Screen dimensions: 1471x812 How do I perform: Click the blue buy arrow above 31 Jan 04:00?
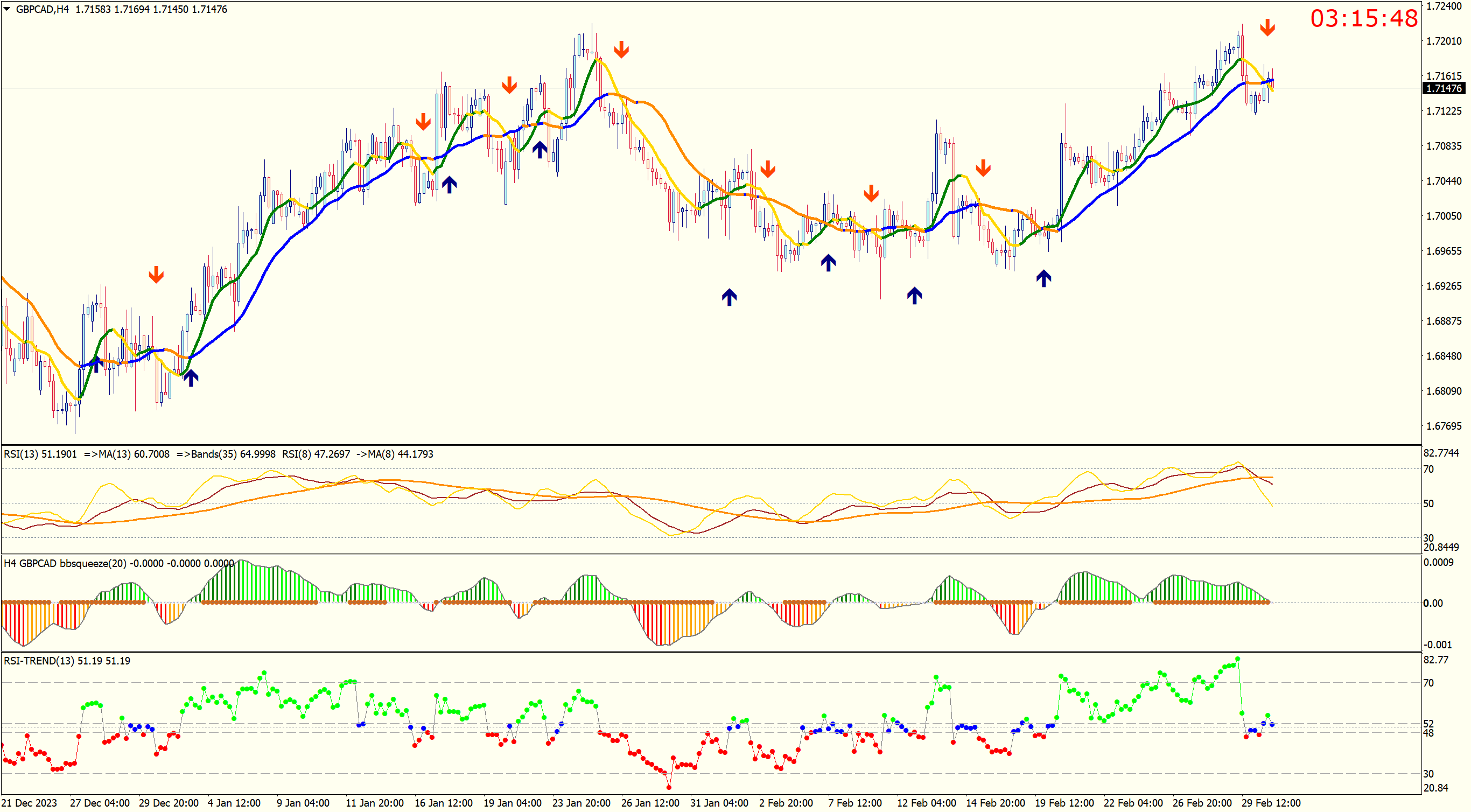coord(729,297)
